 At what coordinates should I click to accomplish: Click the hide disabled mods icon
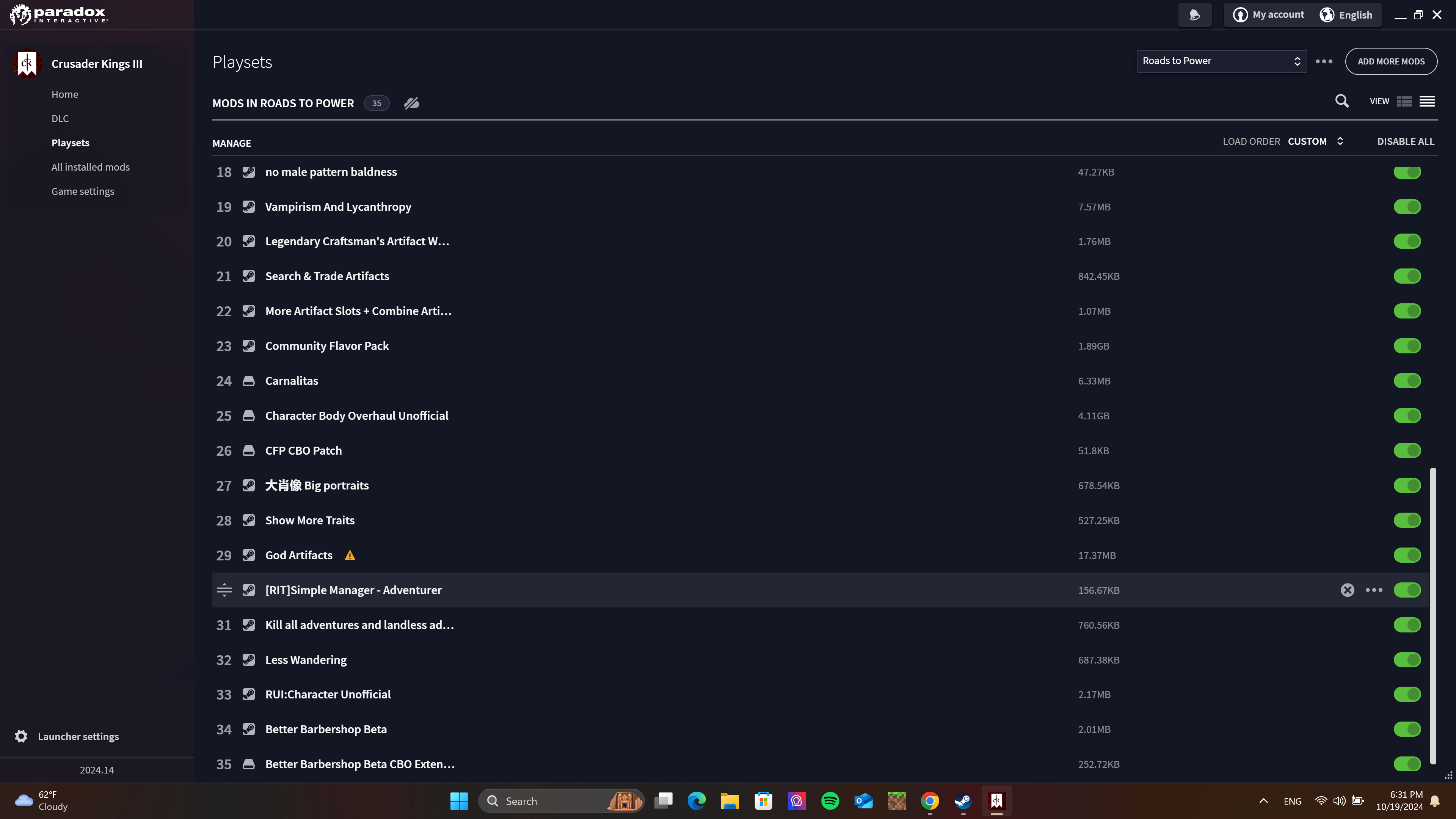click(411, 103)
